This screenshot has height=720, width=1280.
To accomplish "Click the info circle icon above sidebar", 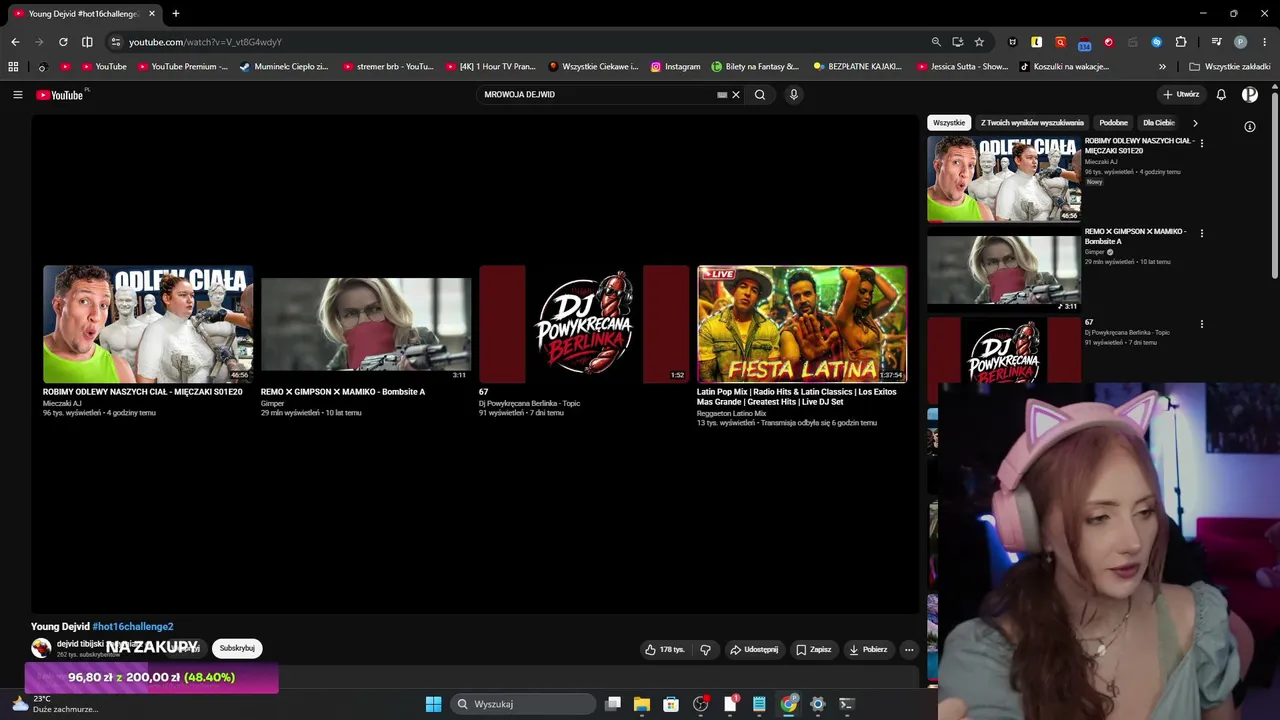I will 1250,127.
